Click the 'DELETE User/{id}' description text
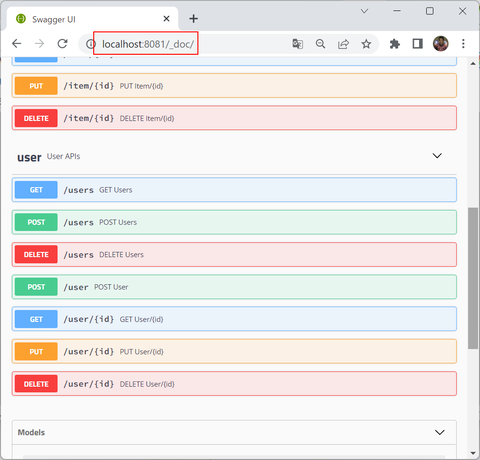Screen dimensions: 480x460 click(147, 384)
